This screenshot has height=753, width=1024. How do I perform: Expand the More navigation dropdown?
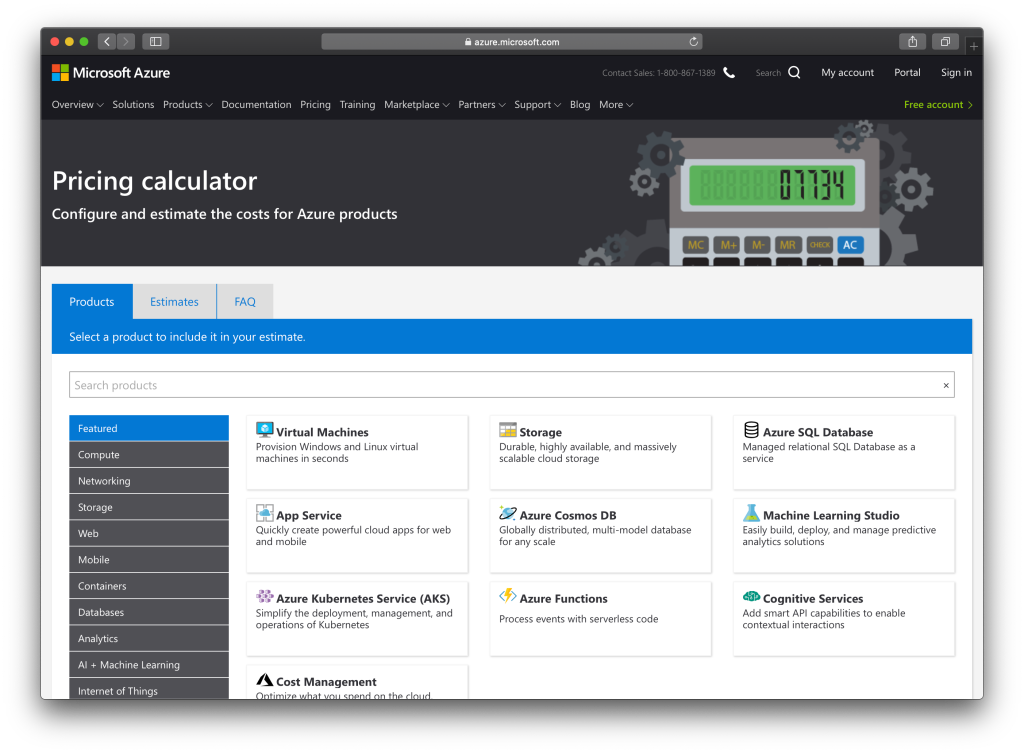[x=616, y=104]
